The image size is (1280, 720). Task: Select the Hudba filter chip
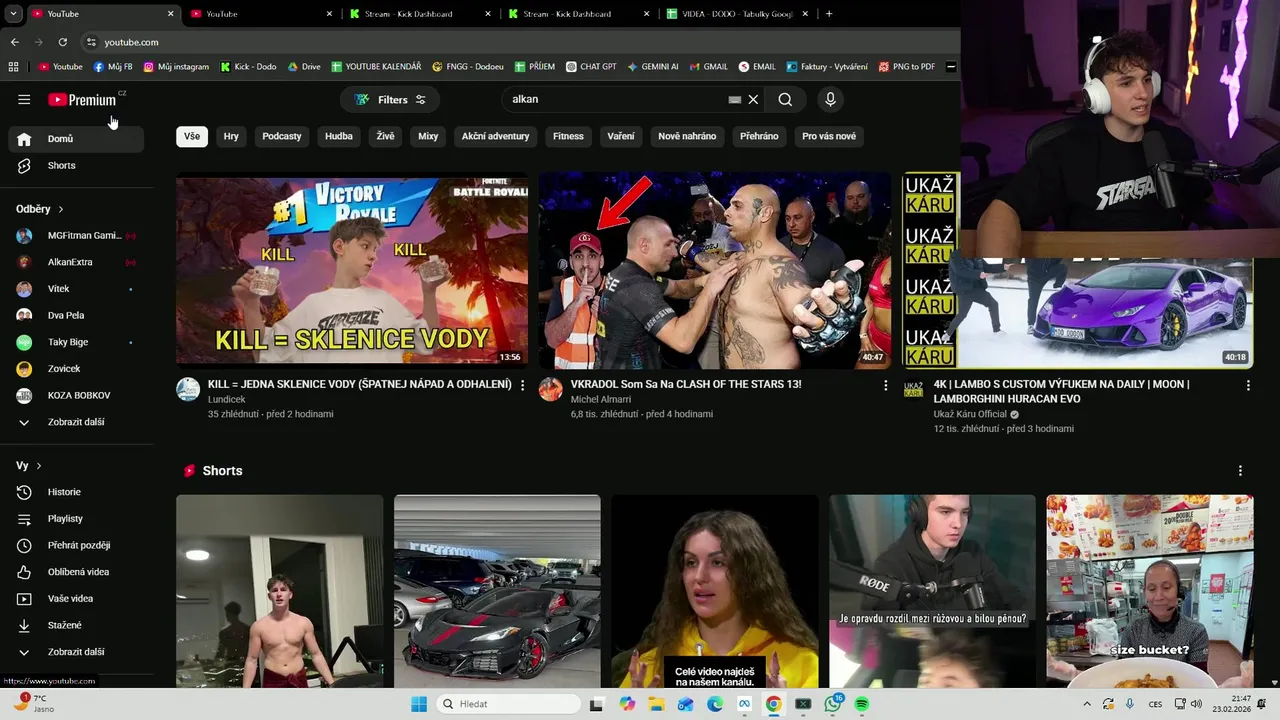click(339, 136)
